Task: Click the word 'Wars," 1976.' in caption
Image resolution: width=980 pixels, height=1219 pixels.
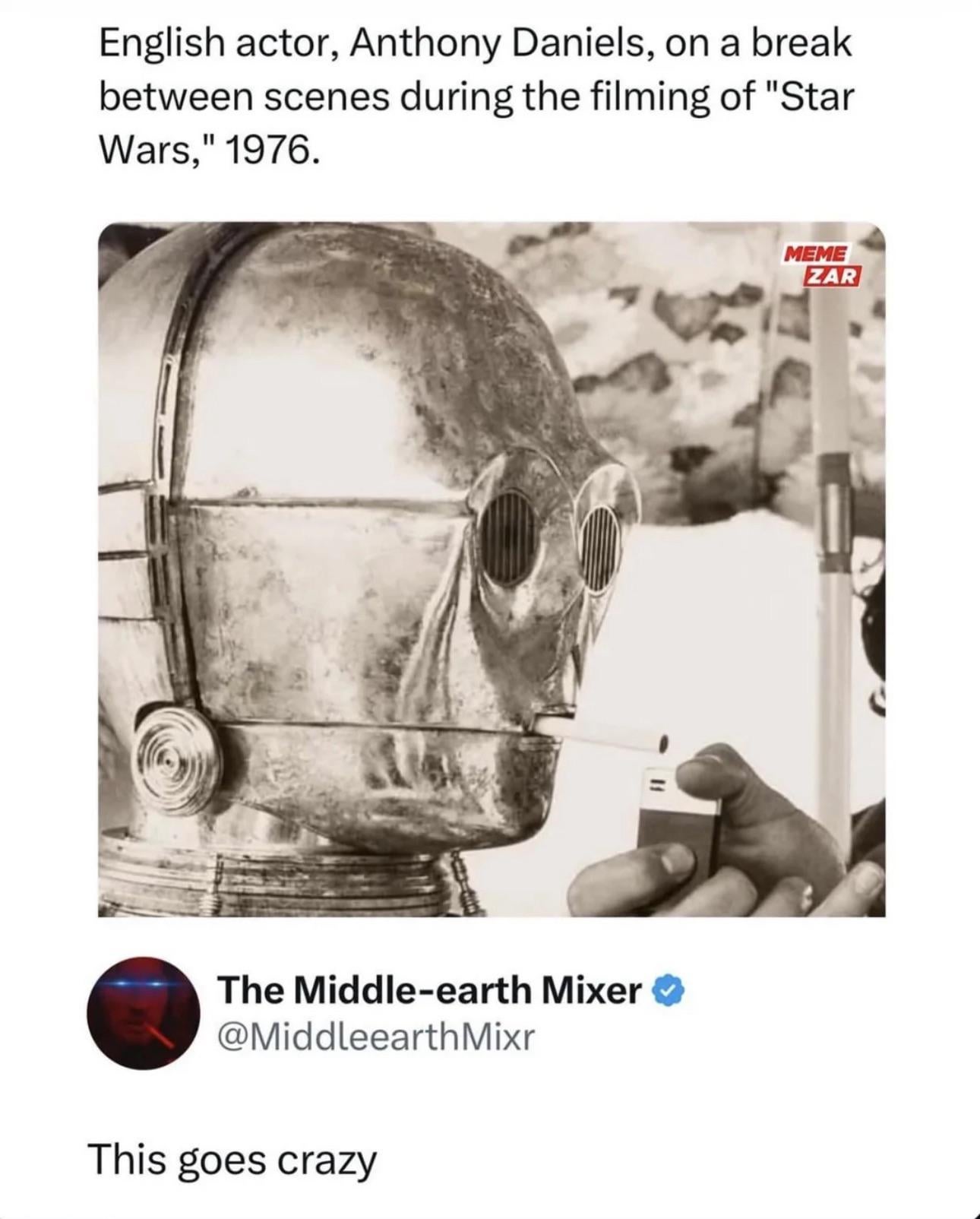Action: pos(205,152)
